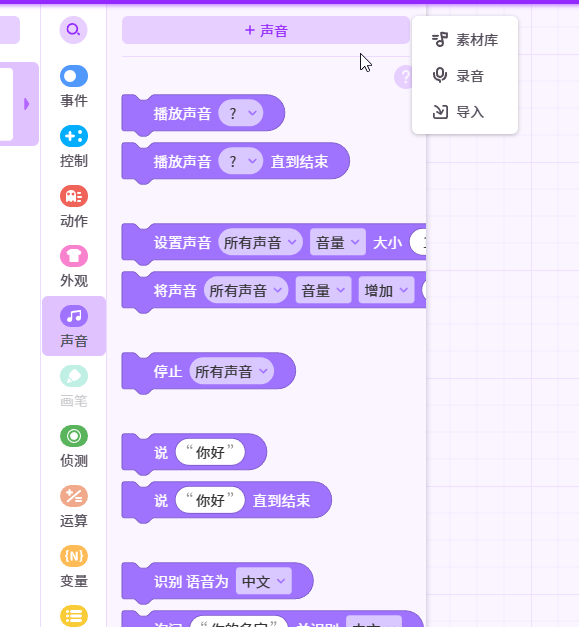
Task: Open the 动作 motion category
Action: point(74,206)
